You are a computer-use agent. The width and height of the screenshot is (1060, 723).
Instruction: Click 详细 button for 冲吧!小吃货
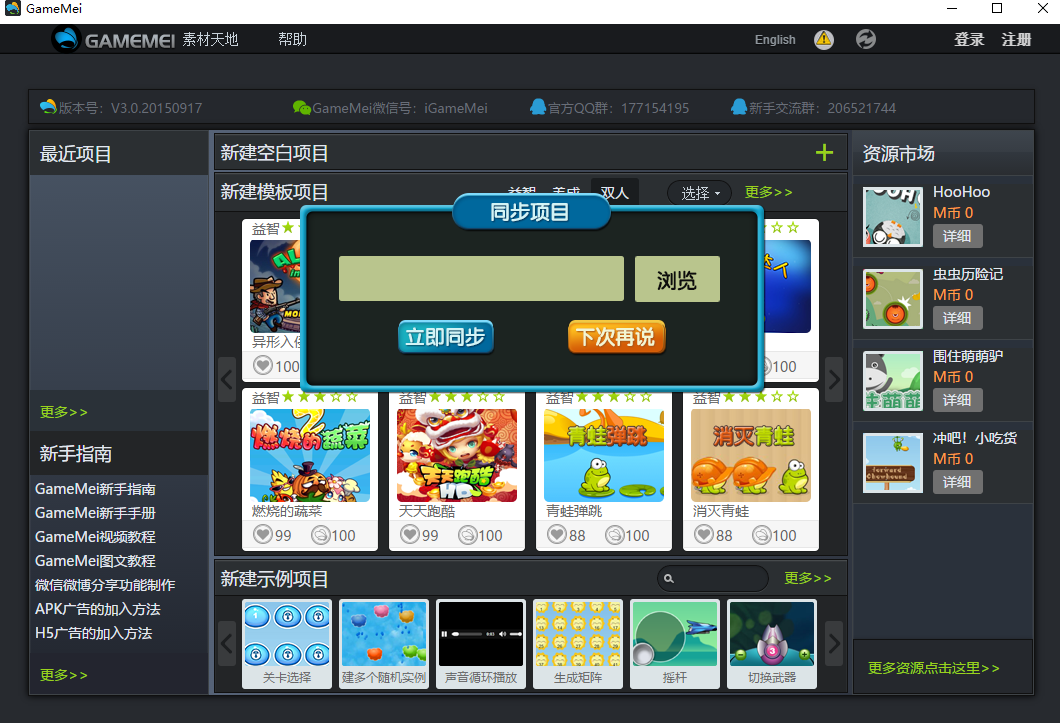pyautogui.click(x=957, y=482)
